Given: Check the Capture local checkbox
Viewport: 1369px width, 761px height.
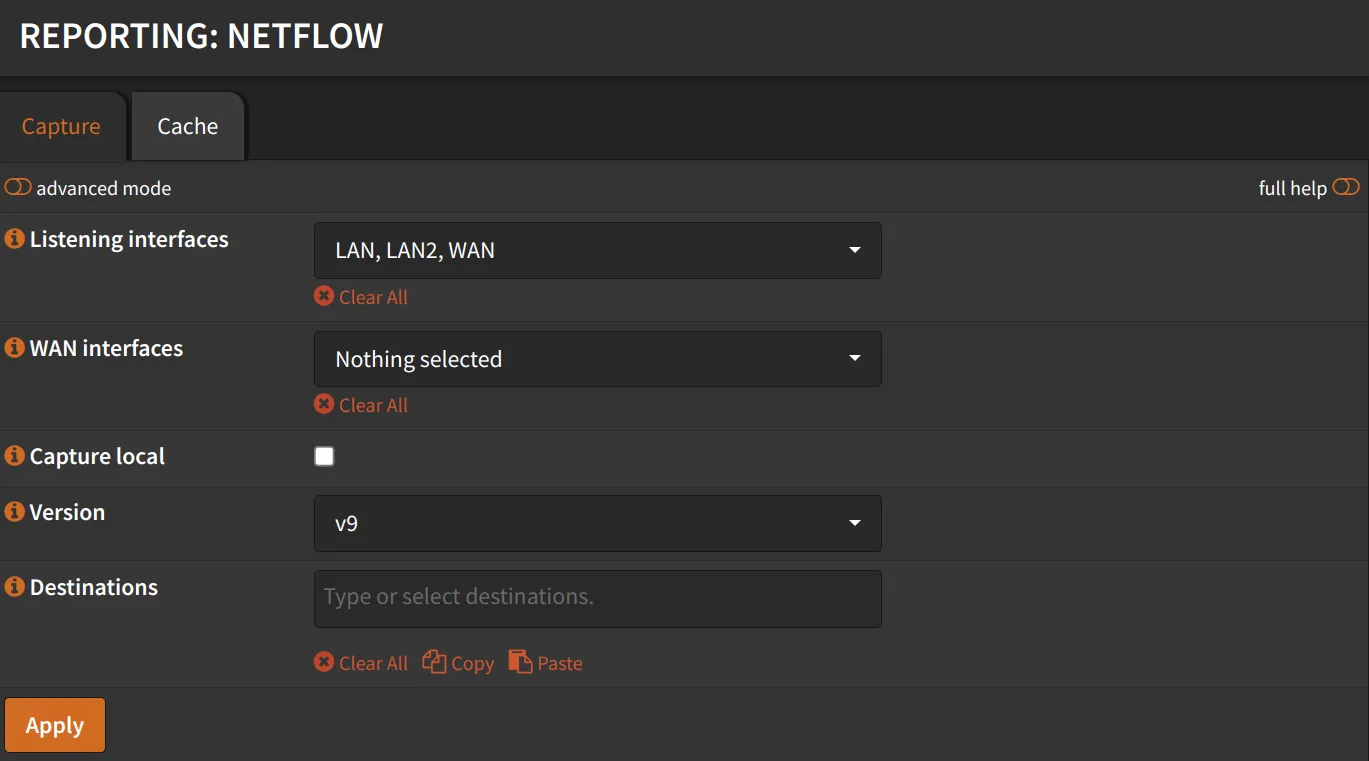Looking at the screenshot, I should (324, 455).
